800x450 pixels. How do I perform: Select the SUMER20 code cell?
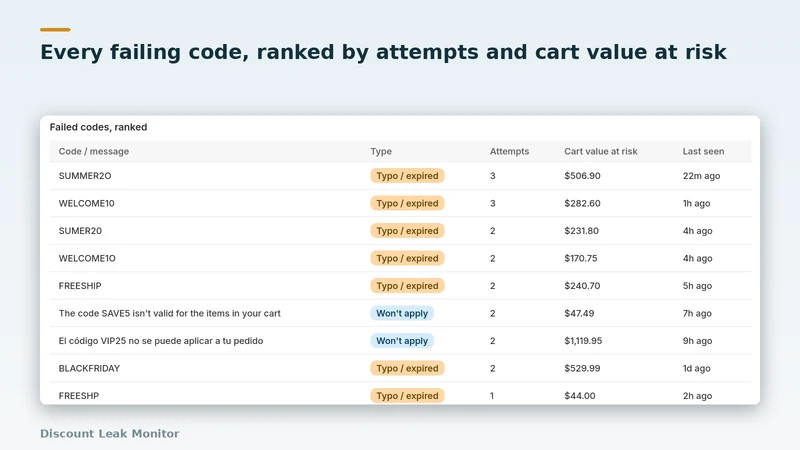coord(80,231)
